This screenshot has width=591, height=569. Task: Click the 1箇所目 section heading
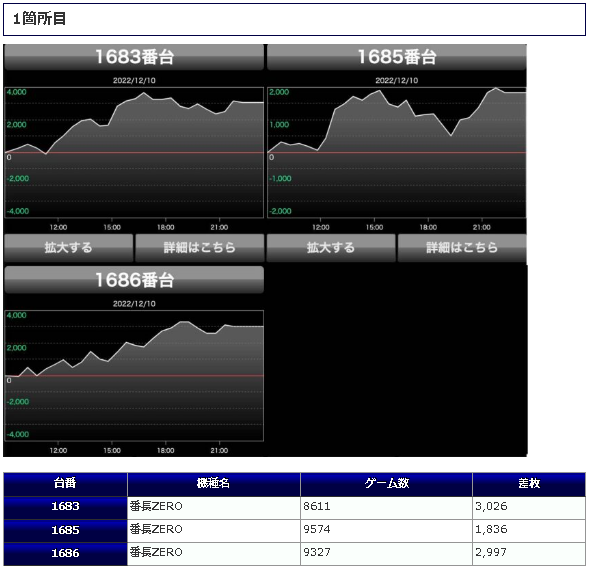pos(40,18)
